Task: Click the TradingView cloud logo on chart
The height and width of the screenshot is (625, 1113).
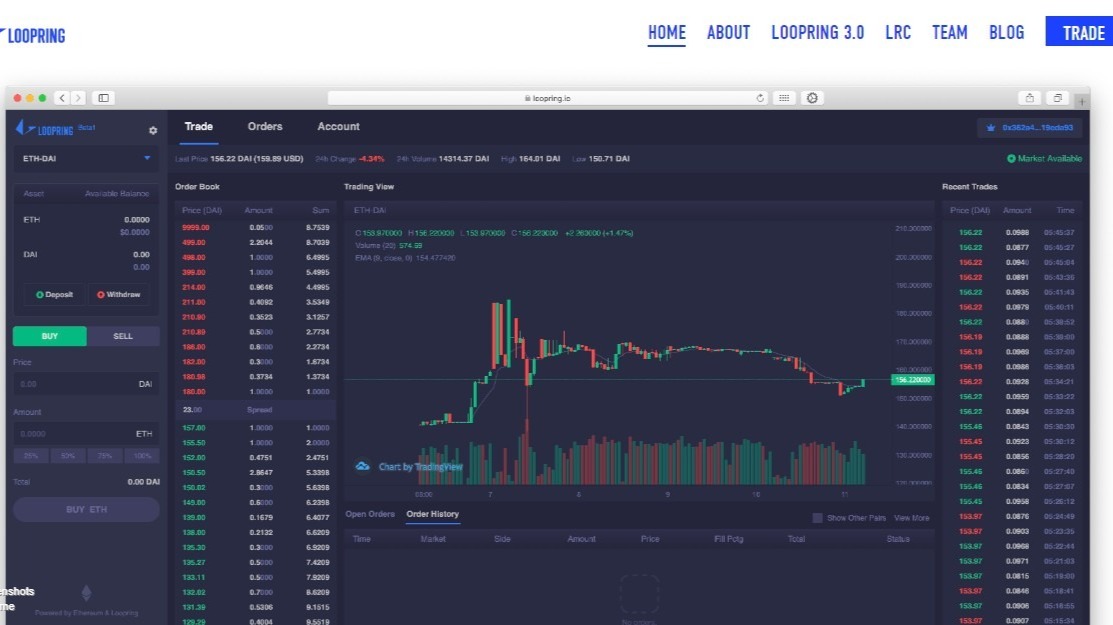Action: (x=362, y=466)
